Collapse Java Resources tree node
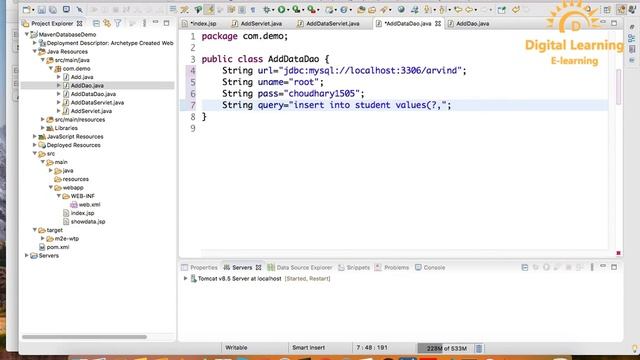Viewport: 640px width, 360px height. click(x=35, y=51)
